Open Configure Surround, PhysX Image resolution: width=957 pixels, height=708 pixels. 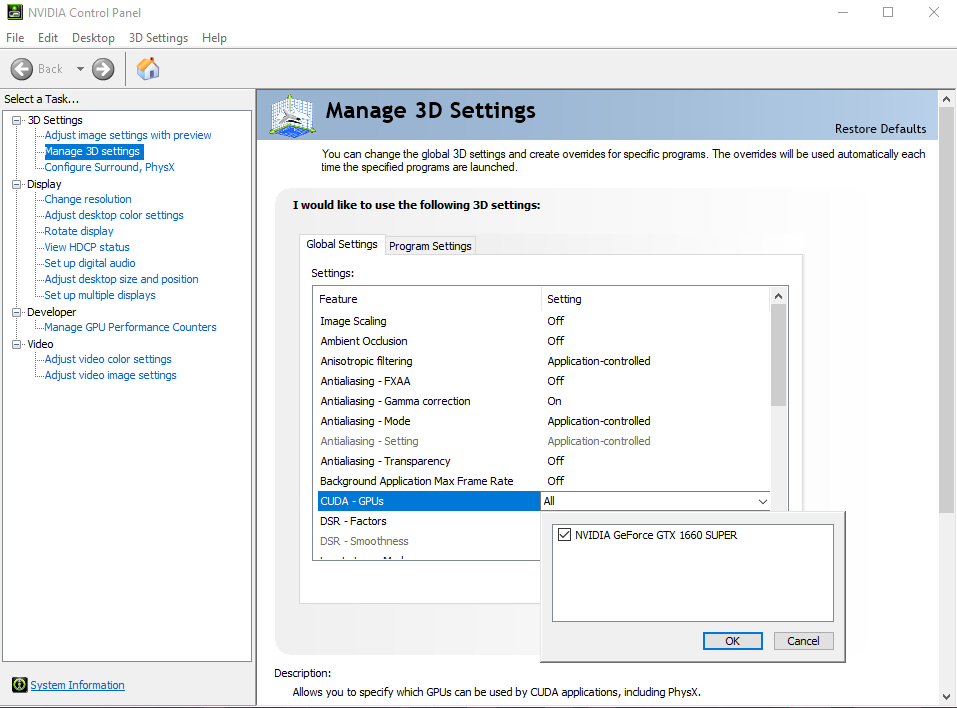[109, 167]
